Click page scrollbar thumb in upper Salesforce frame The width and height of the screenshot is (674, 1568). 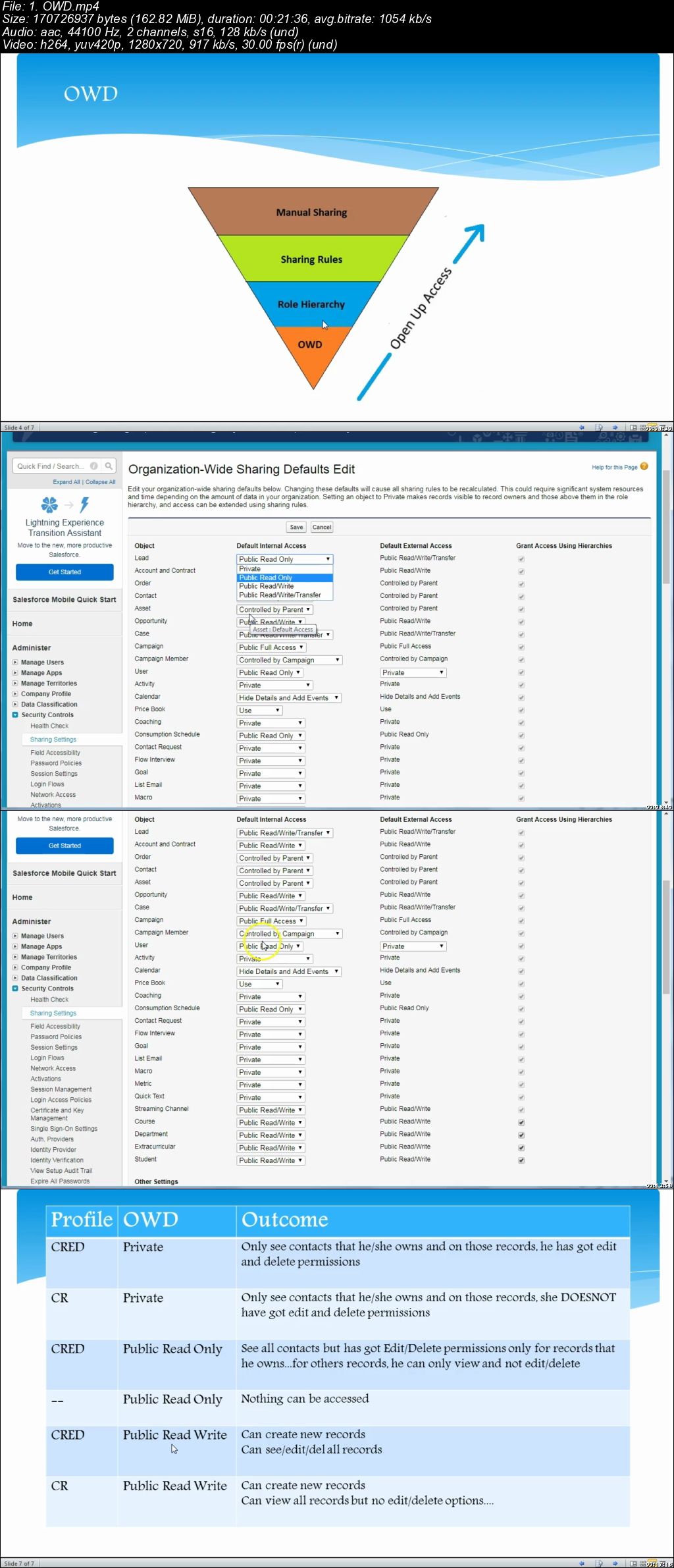[x=666, y=527]
